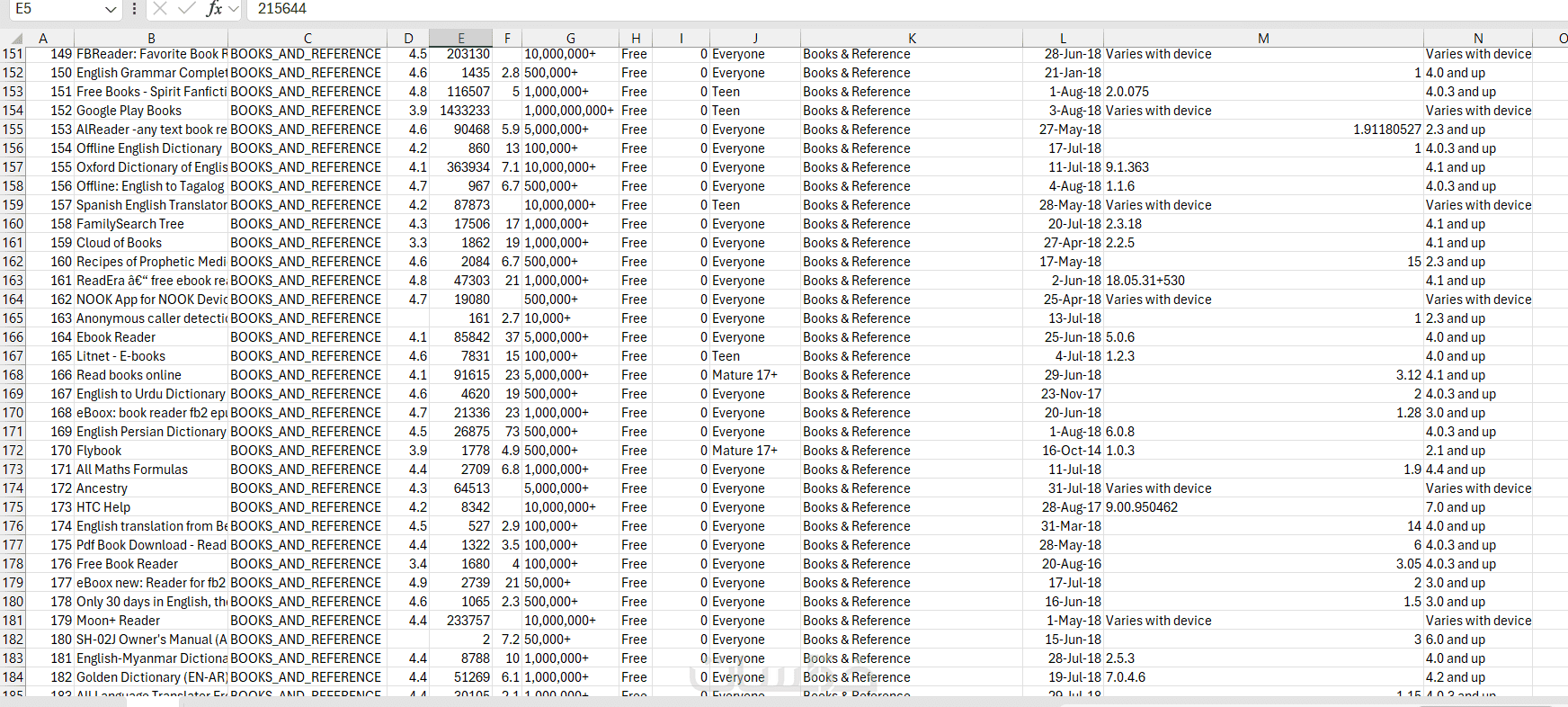Click the version cell '18.05.31+530'
Screen dimensions: 1568x707
coord(1263,281)
